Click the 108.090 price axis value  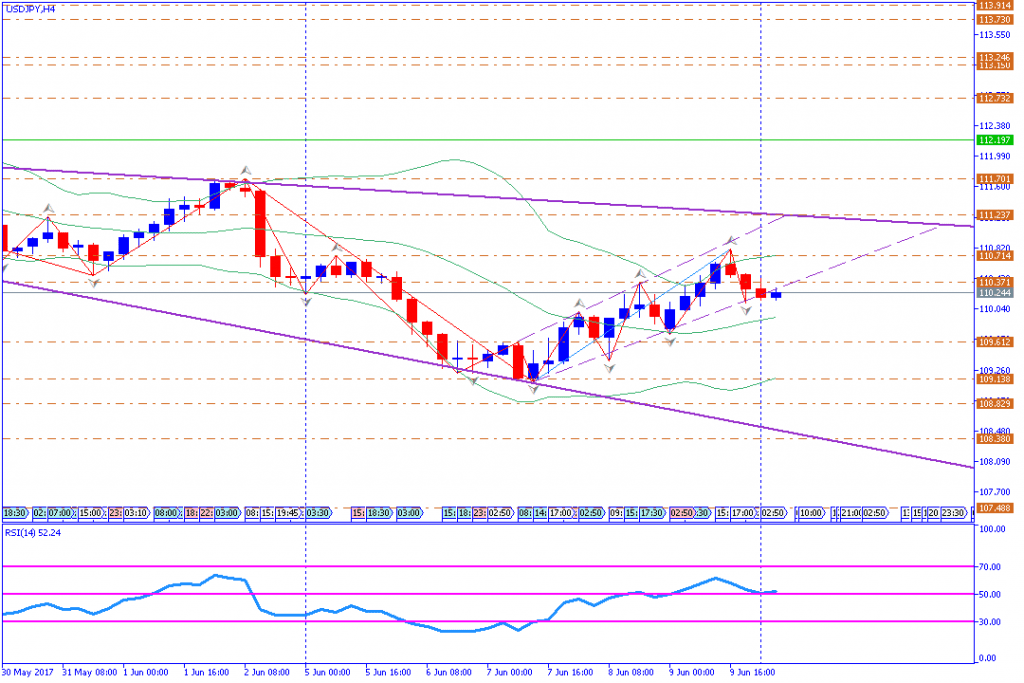[x=995, y=462]
